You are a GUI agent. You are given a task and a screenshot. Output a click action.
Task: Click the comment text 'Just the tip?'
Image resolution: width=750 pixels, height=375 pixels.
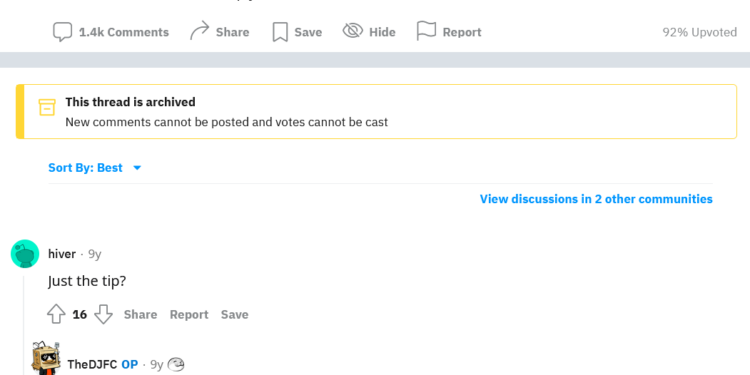pos(87,281)
